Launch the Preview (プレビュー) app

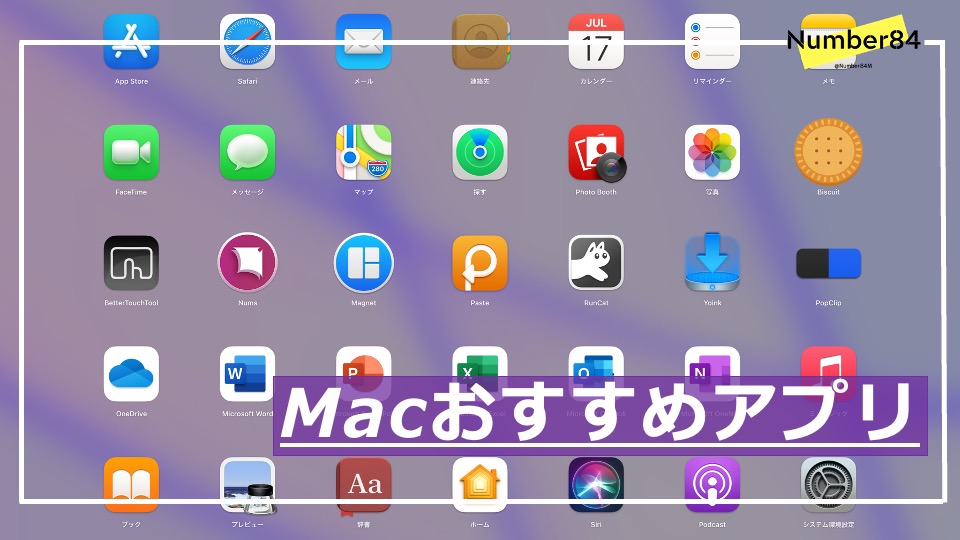[x=248, y=486]
